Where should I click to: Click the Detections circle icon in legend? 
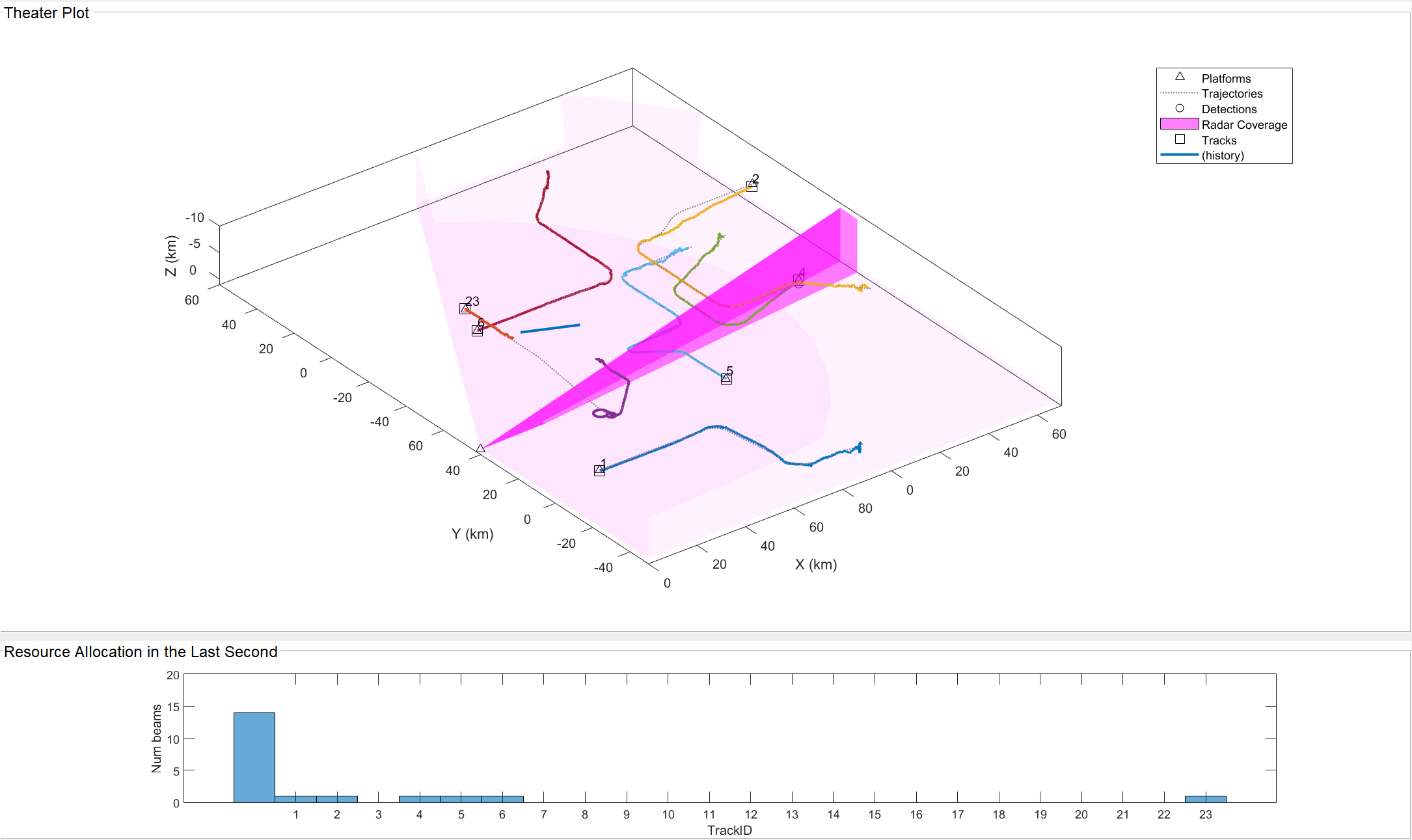[x=1179, y=109]
